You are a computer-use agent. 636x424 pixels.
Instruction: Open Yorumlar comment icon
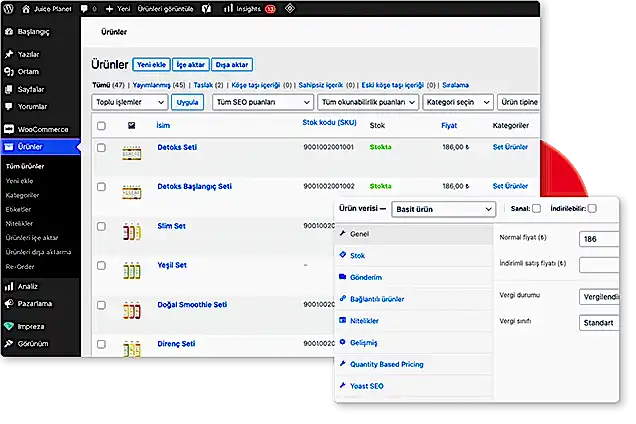(9, 107)
